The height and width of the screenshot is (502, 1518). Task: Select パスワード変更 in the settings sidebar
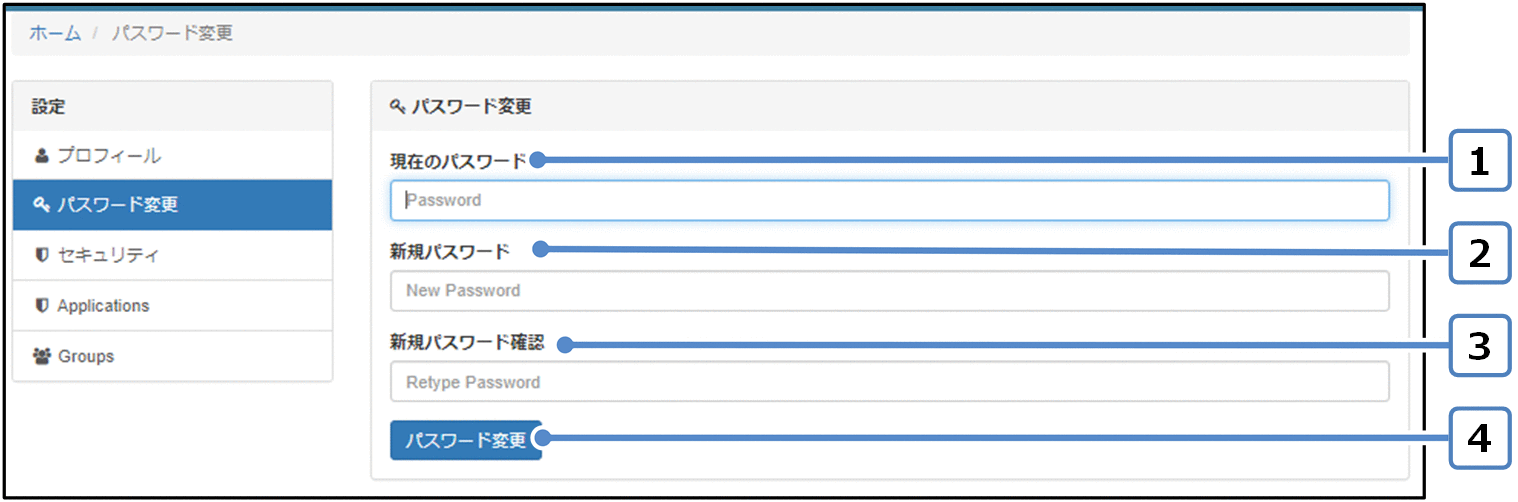(173, 205)
